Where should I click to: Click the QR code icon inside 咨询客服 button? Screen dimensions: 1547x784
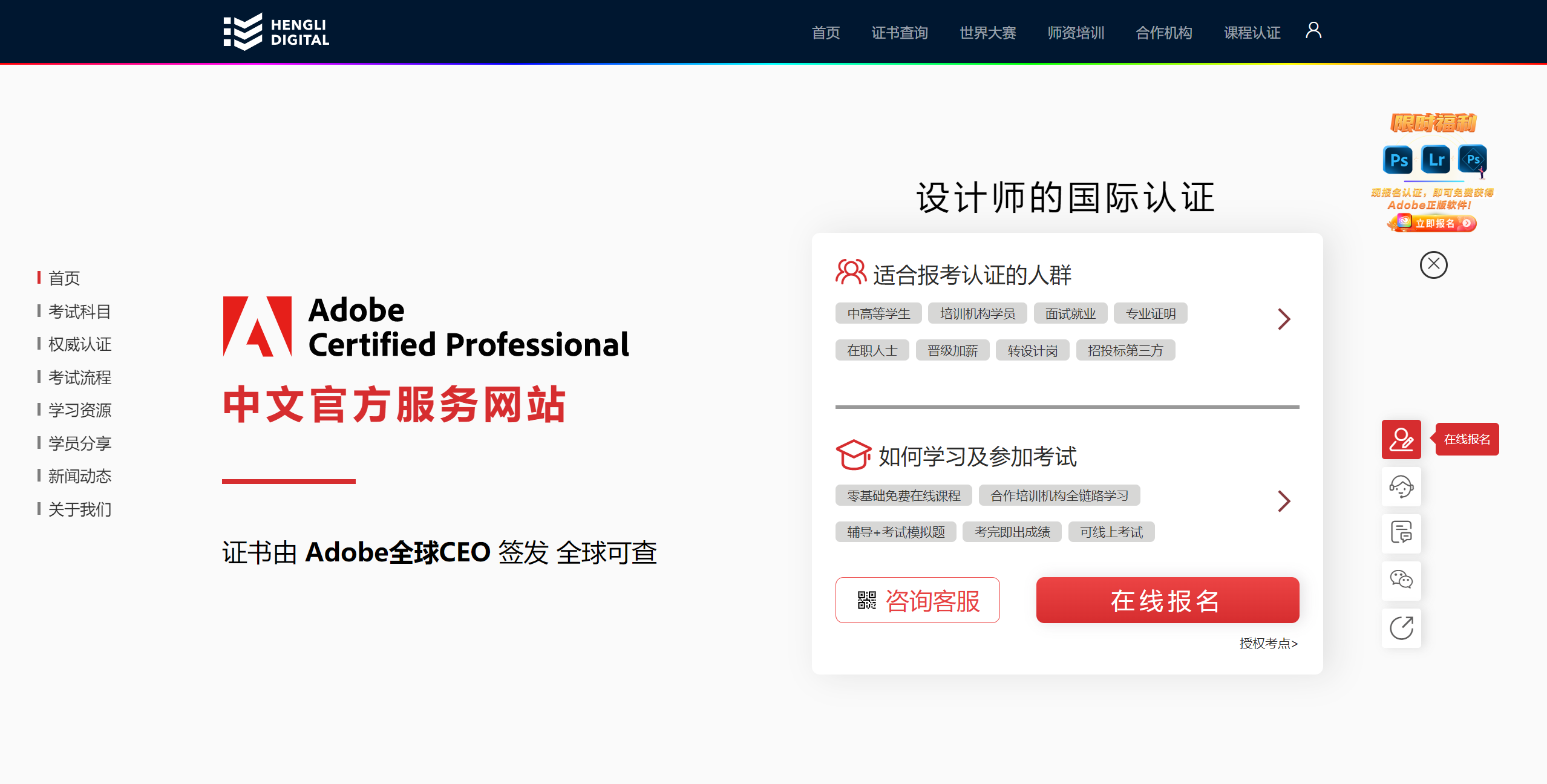coord(866,599)
